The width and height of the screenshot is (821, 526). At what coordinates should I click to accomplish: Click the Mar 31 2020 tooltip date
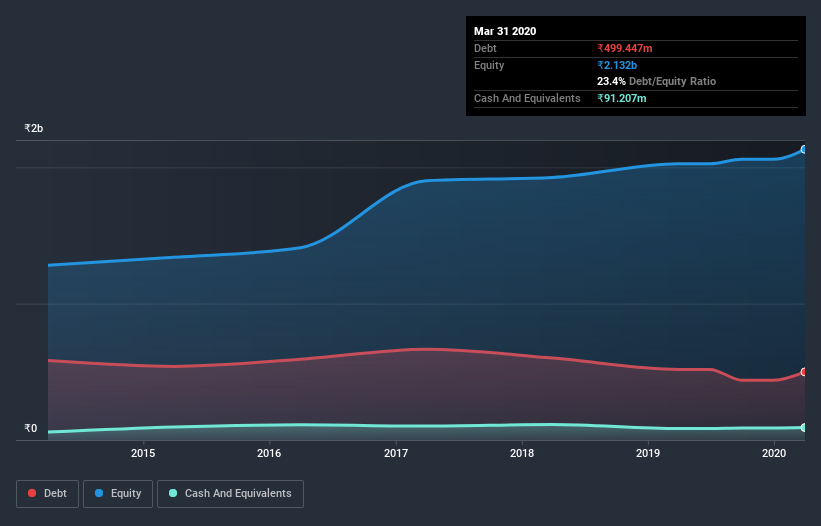[x=505, y=31]
